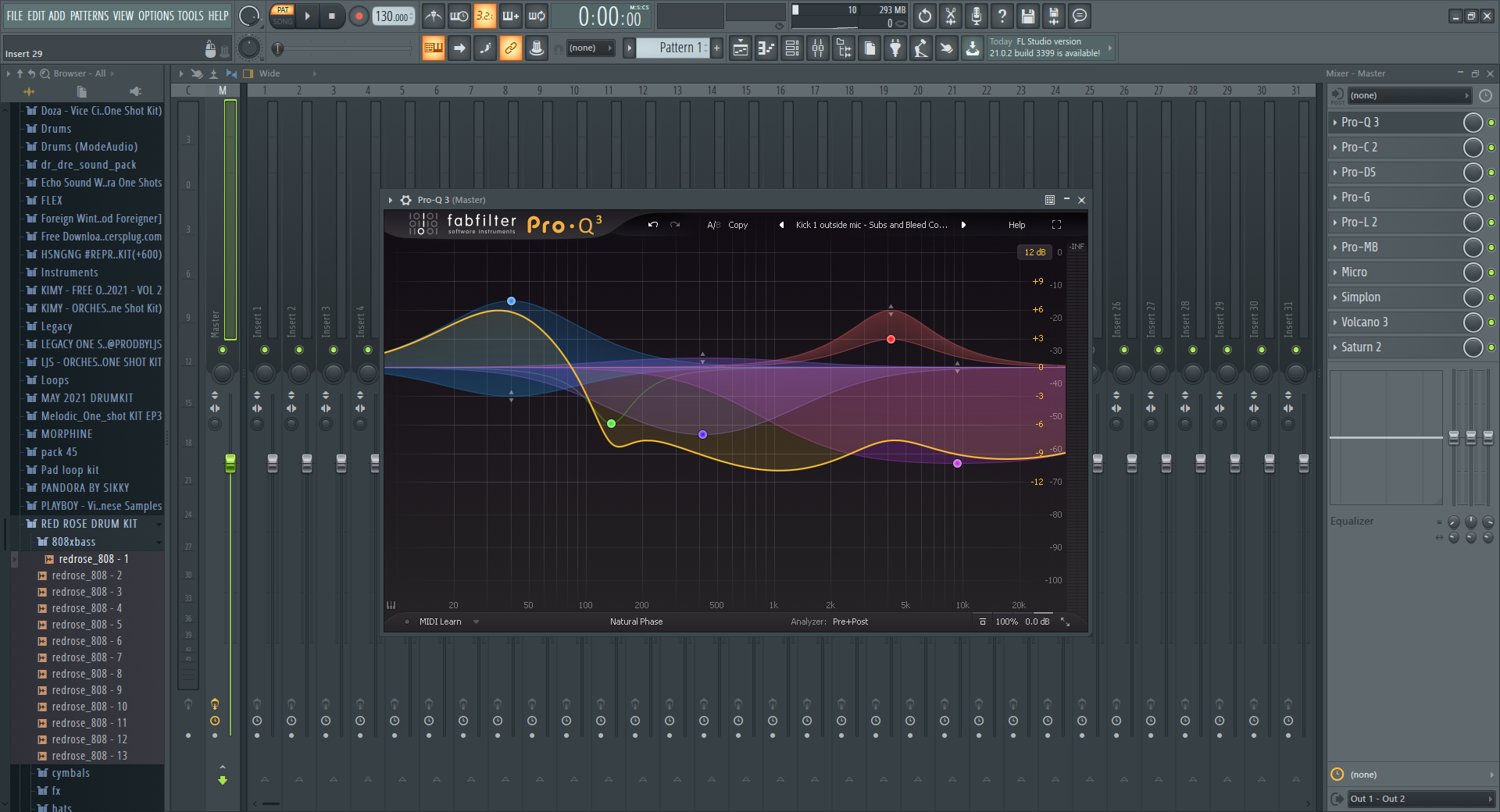
Task: Click the scissors render/export audio icon
Action: point(951,16)
